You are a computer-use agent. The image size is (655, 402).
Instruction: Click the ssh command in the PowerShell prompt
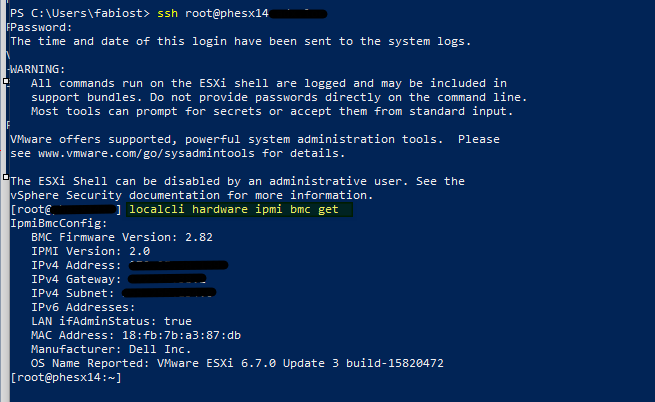[x=168, y=13]
